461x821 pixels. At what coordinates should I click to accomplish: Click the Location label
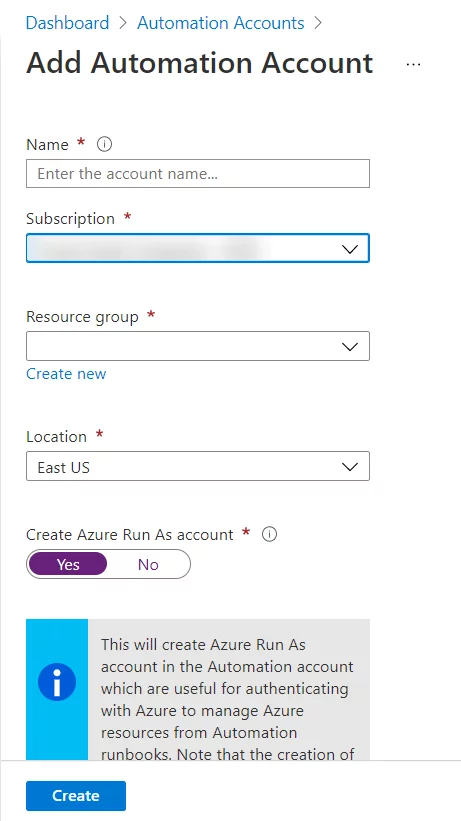pyautogui.click(x=57, y=437)
